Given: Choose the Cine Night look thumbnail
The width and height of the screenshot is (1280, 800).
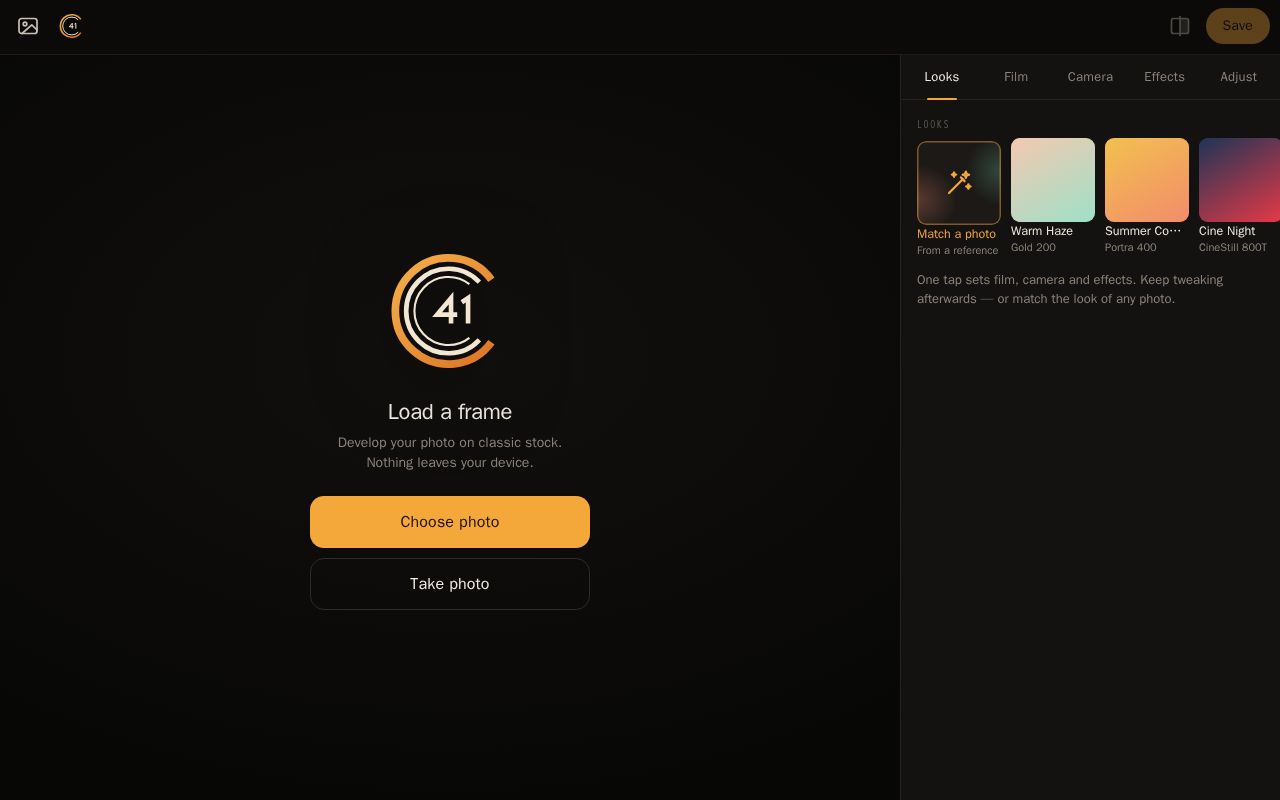Looking at the screenshot, I should [1239, 180].
